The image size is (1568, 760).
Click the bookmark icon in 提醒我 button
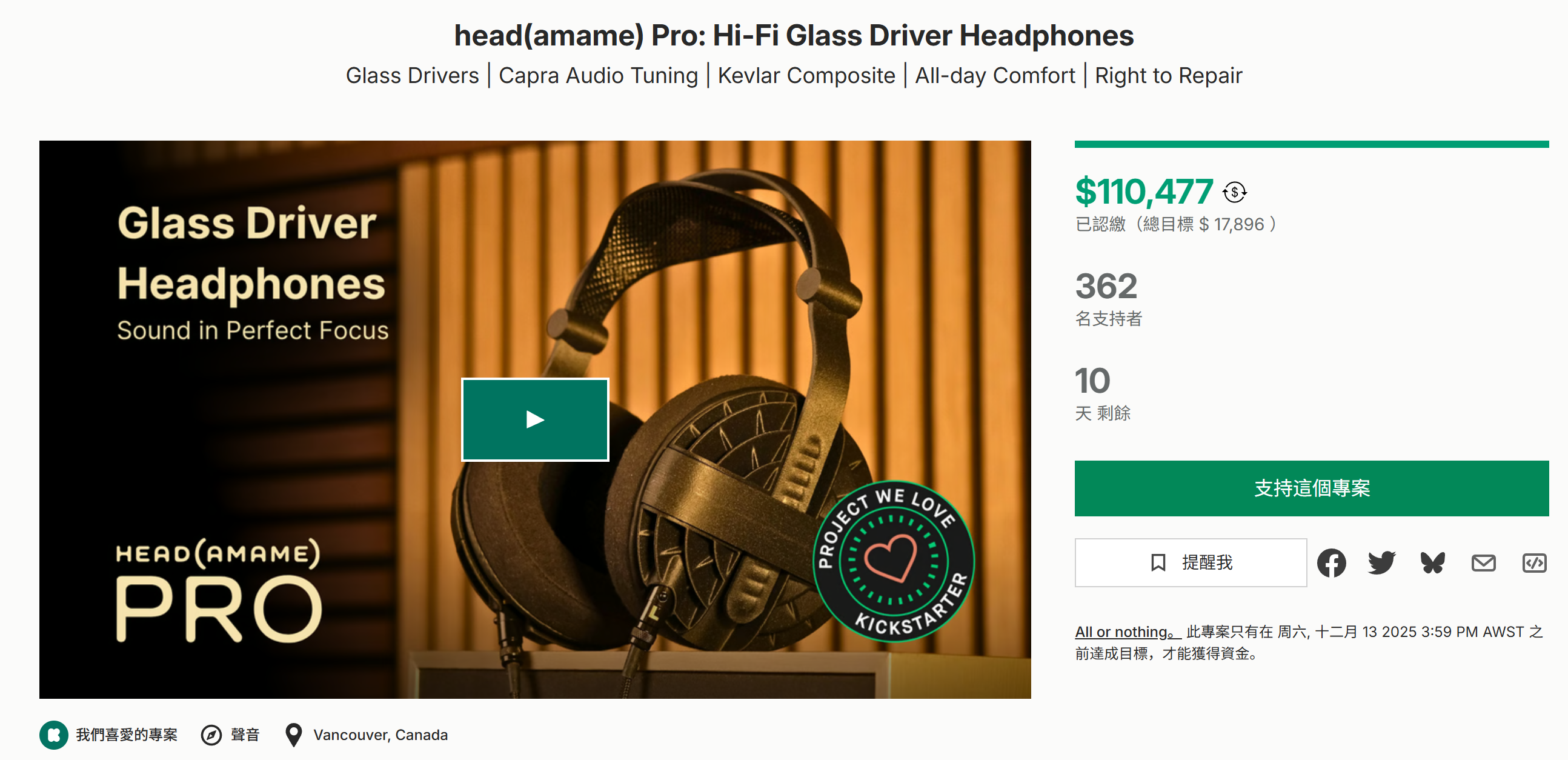pos(1158,562)
